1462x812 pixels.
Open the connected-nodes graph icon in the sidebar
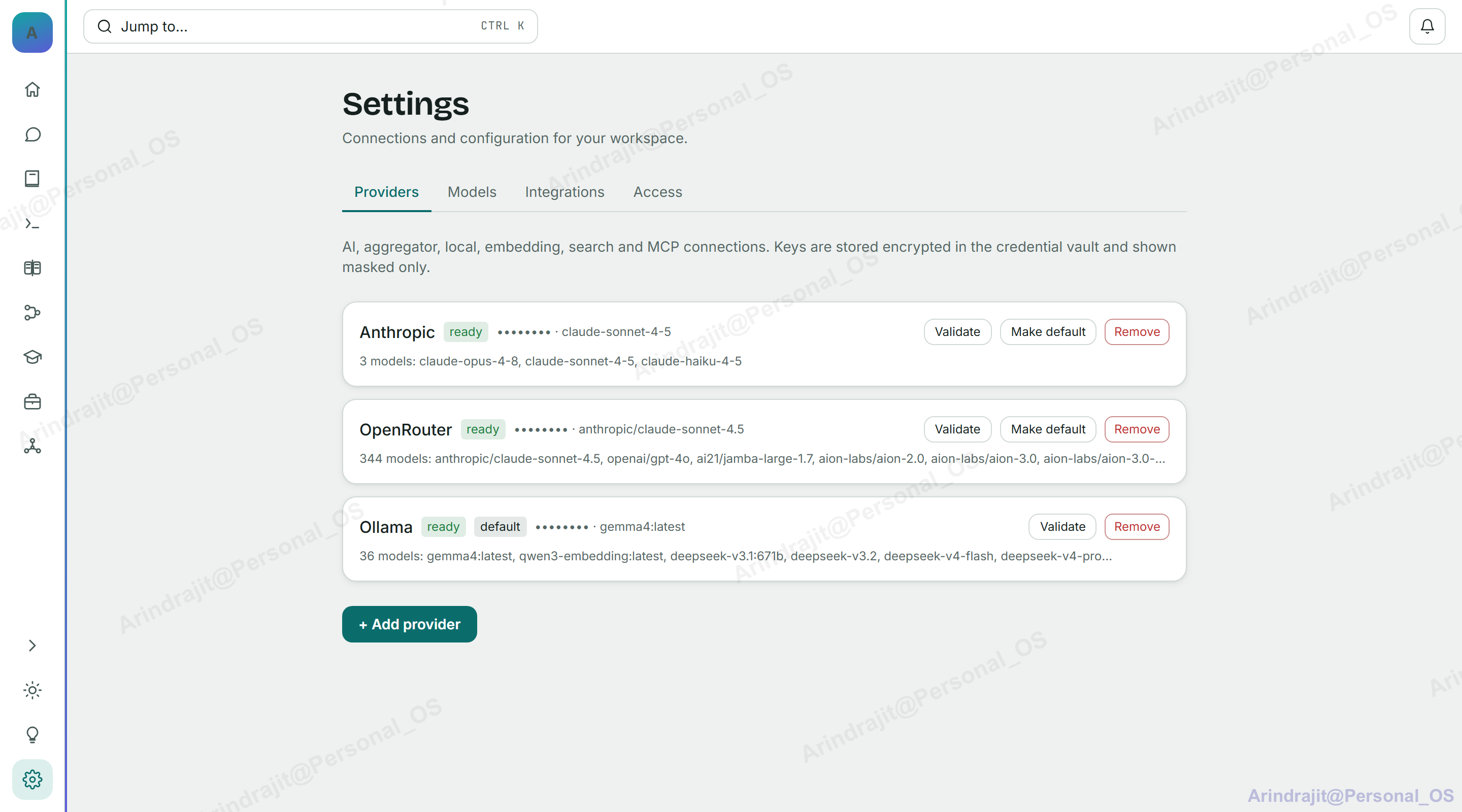pos(32,446)
